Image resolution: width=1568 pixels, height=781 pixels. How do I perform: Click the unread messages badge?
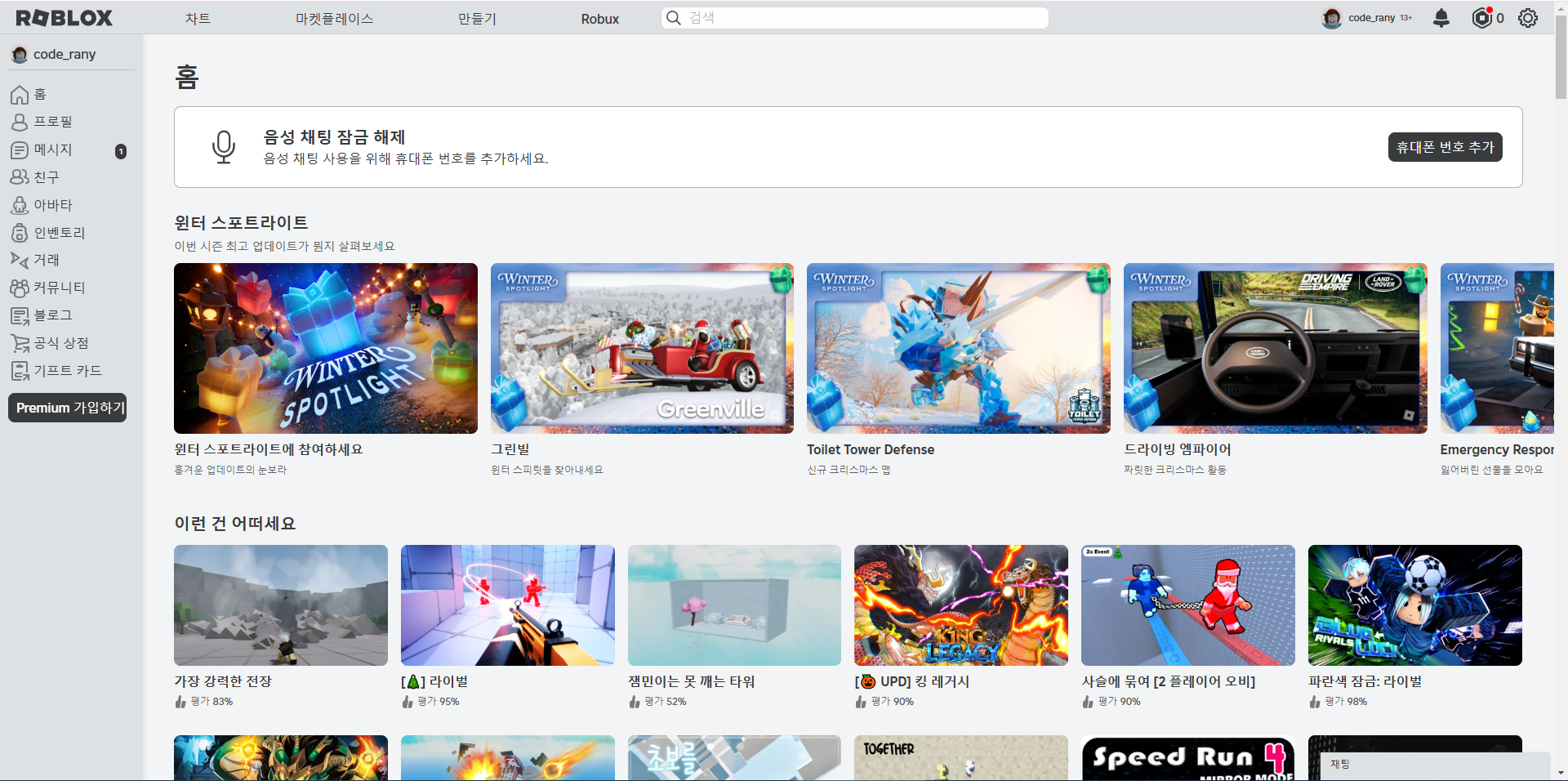pos(121,151)
